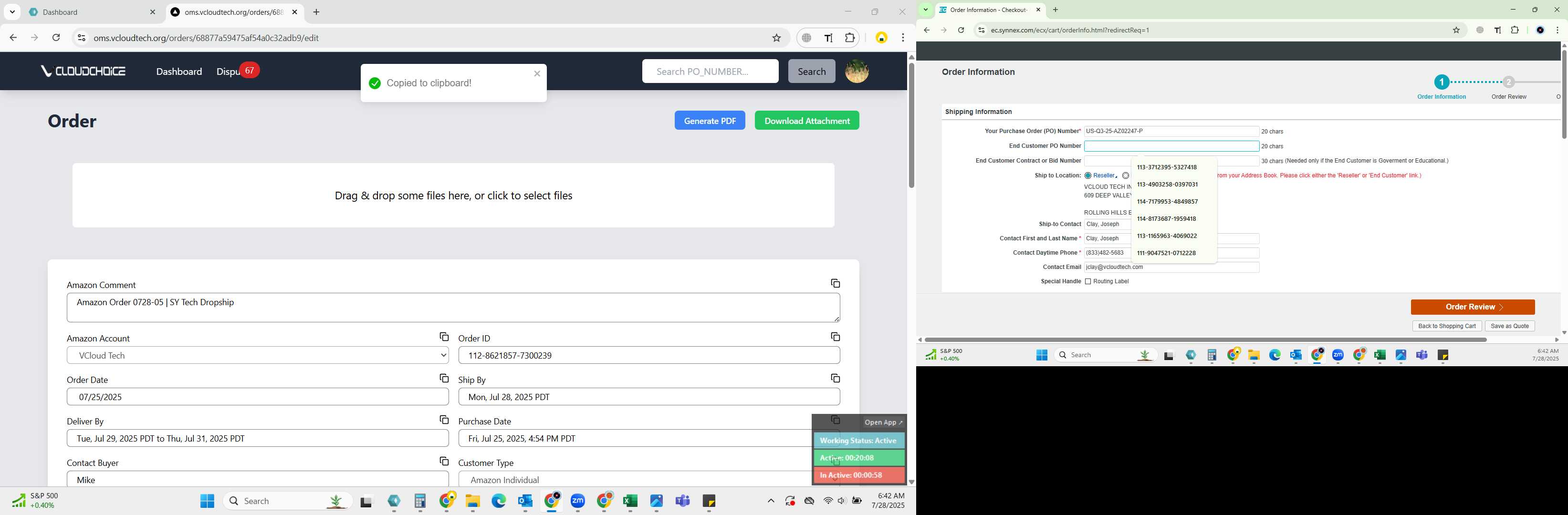Click the vcloudtech page vertical scrollbar
1568x515 pixels.
(911, 125)
